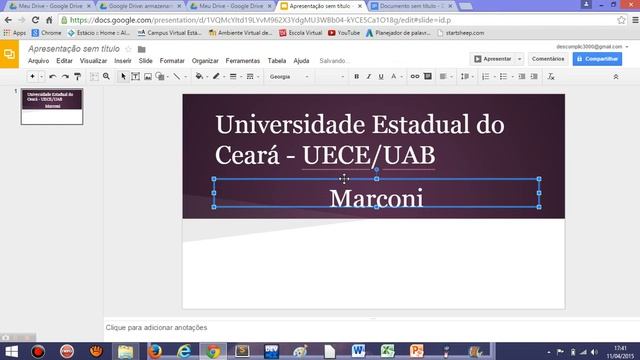Insert a link with chain icon
Image resolution: width=640 pixels, height=360 pixels.
point(415,76)
